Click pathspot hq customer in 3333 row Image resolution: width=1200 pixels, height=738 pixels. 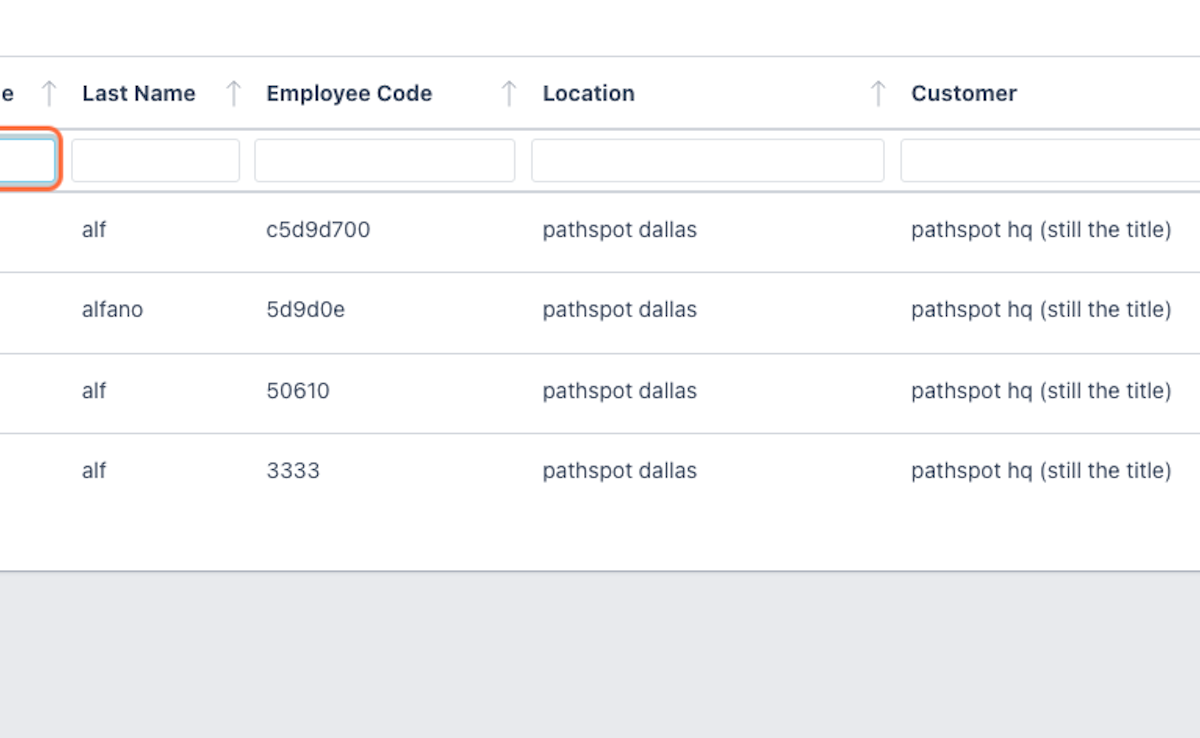point(1041,471)
